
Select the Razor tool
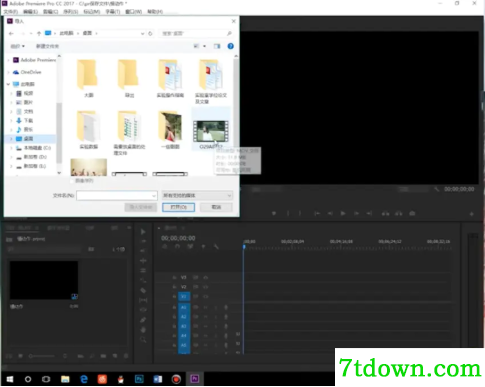[x=143, y=290]
